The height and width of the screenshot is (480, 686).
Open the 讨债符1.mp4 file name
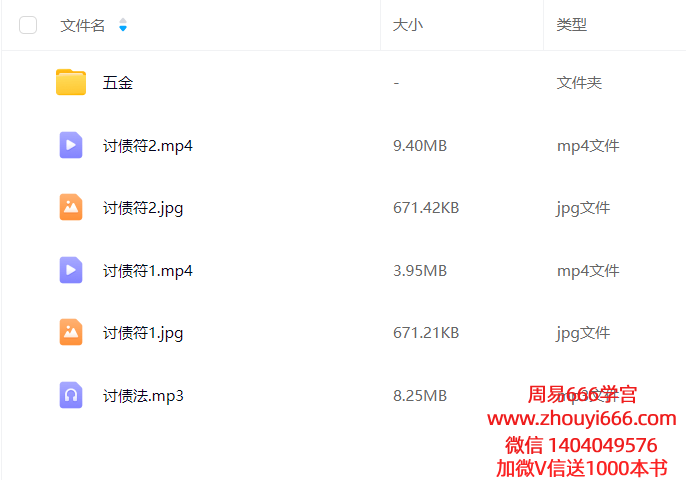pos(148,271)
